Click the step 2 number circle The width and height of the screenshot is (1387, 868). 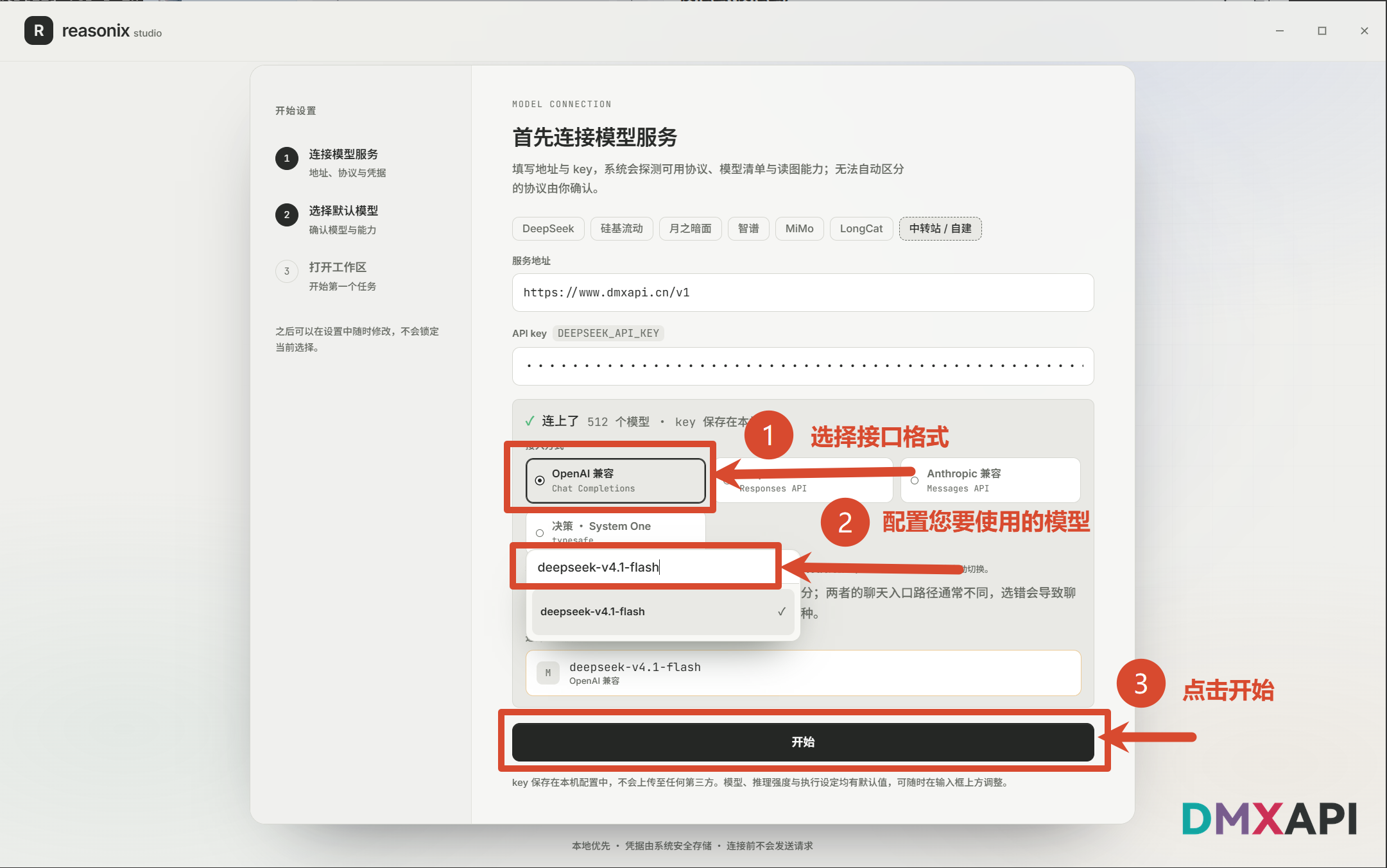pyautogui.click(x=287, y=214)
